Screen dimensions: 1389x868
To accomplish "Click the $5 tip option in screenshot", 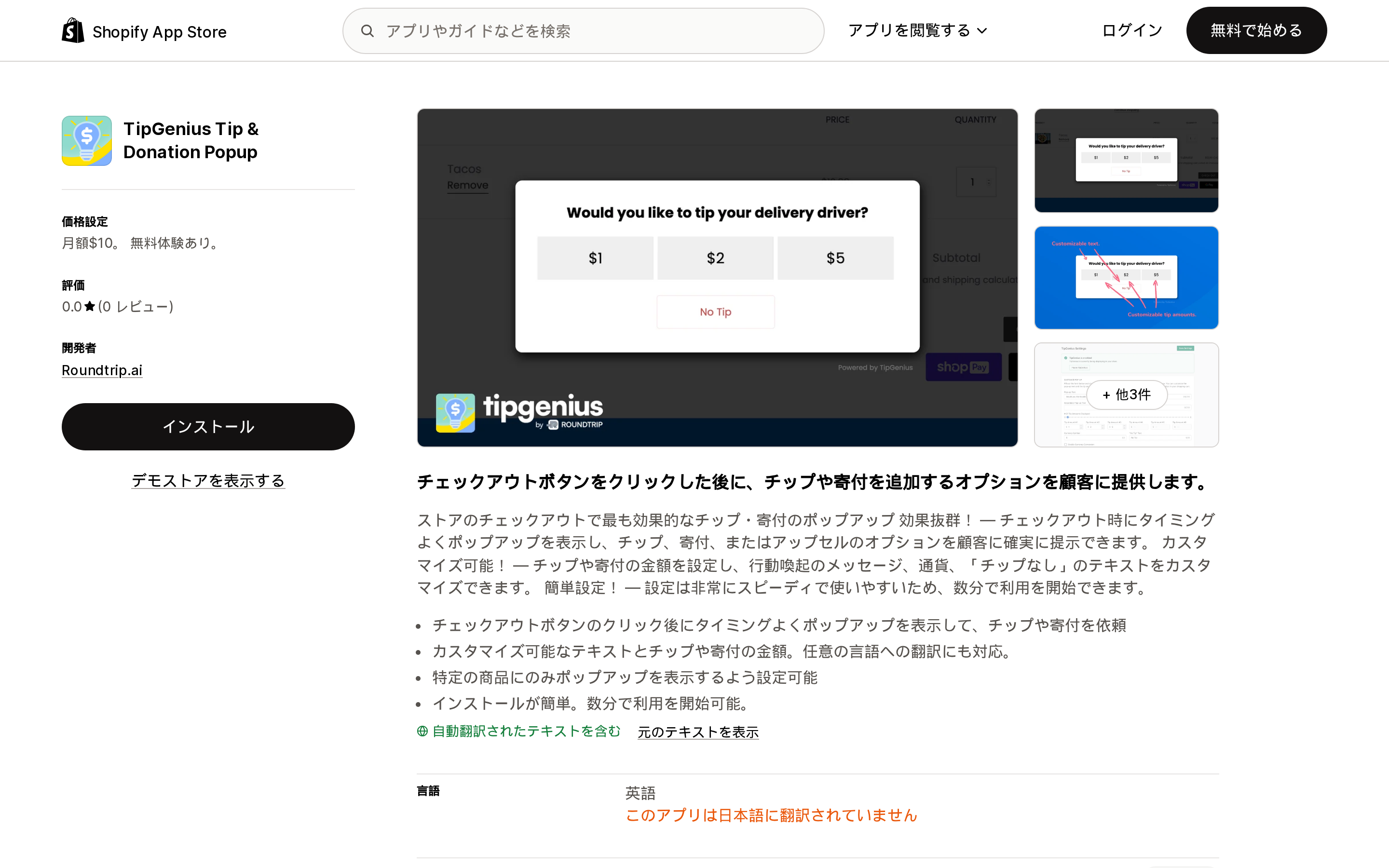I will [x=835, y=258].
